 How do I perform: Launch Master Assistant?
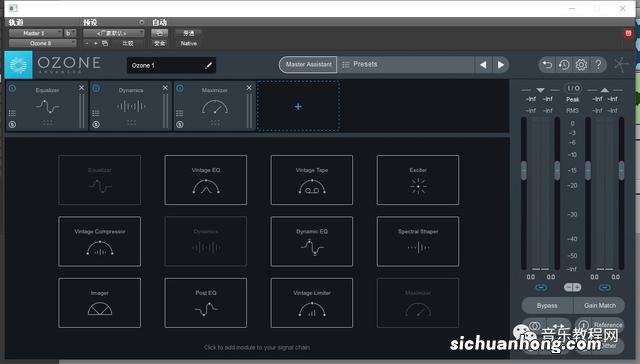coord(309,64)
